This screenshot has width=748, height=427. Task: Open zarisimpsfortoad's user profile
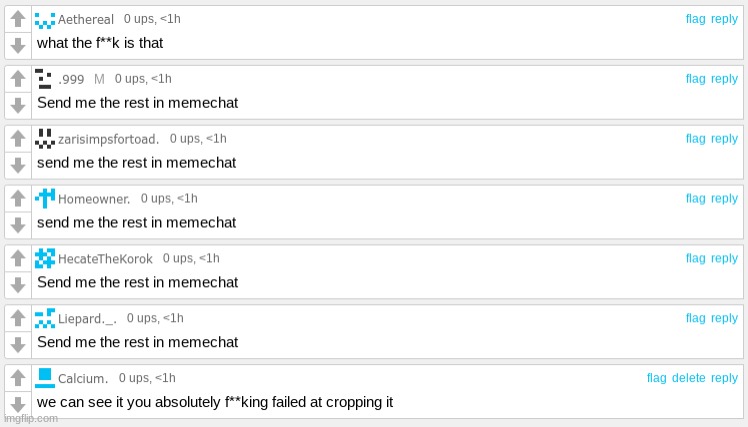click(108, 139)
